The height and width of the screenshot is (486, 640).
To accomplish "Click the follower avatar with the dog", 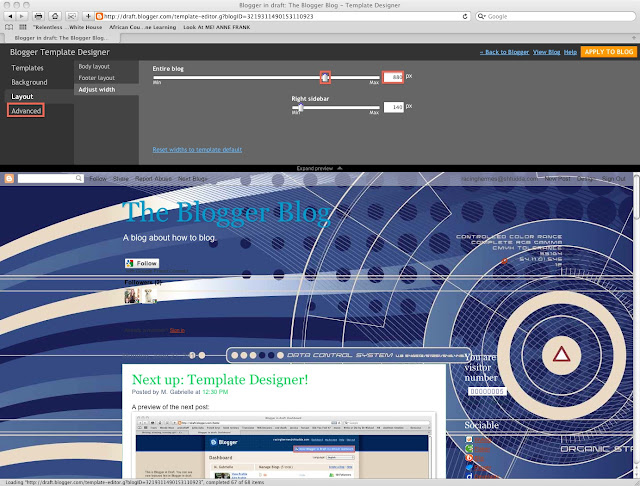I will (x=149, y=295).
